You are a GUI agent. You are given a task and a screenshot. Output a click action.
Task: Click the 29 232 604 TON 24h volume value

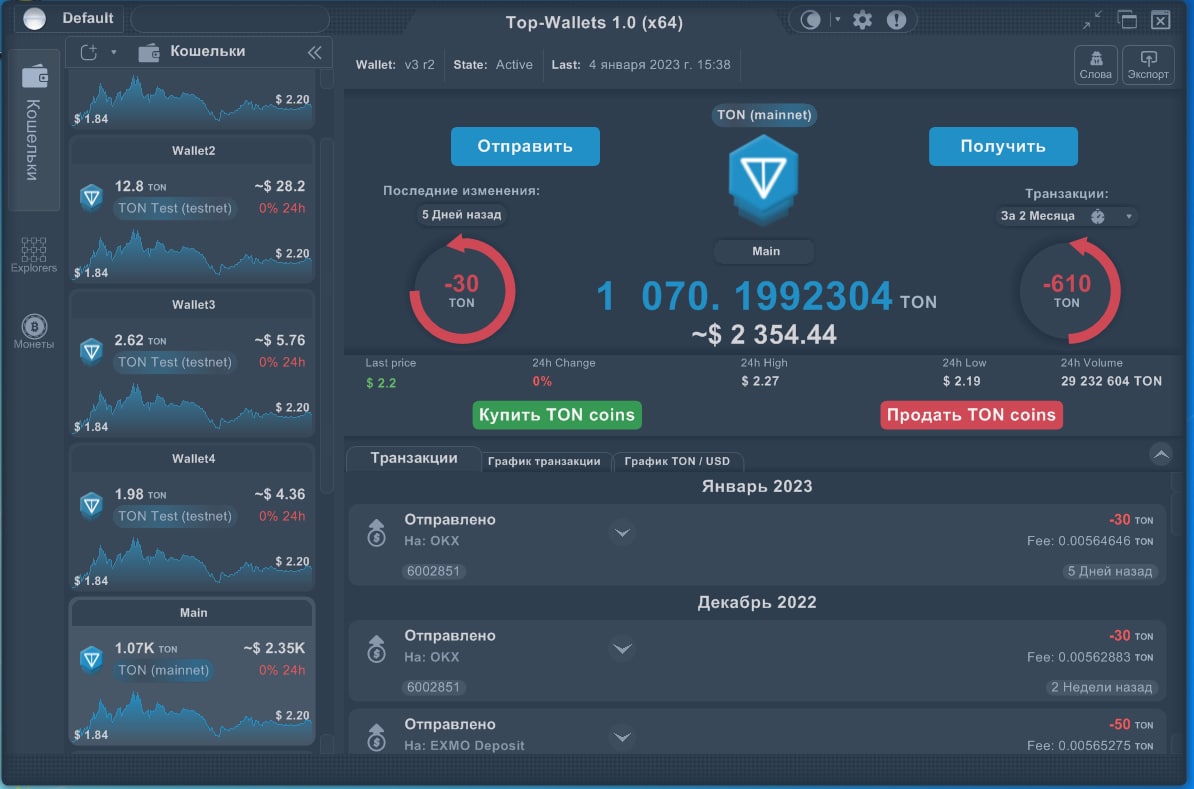[1111, 381]
